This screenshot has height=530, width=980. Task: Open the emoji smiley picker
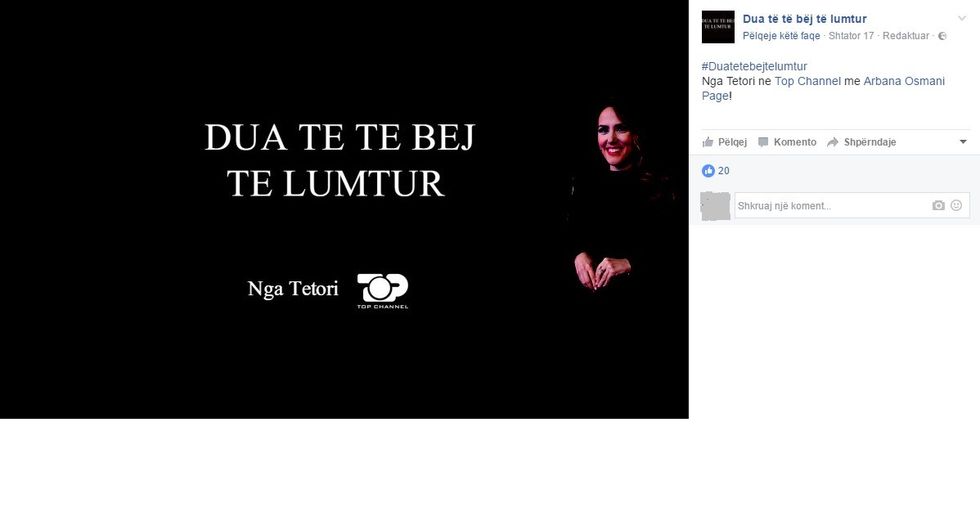click(x=956, y=205)
